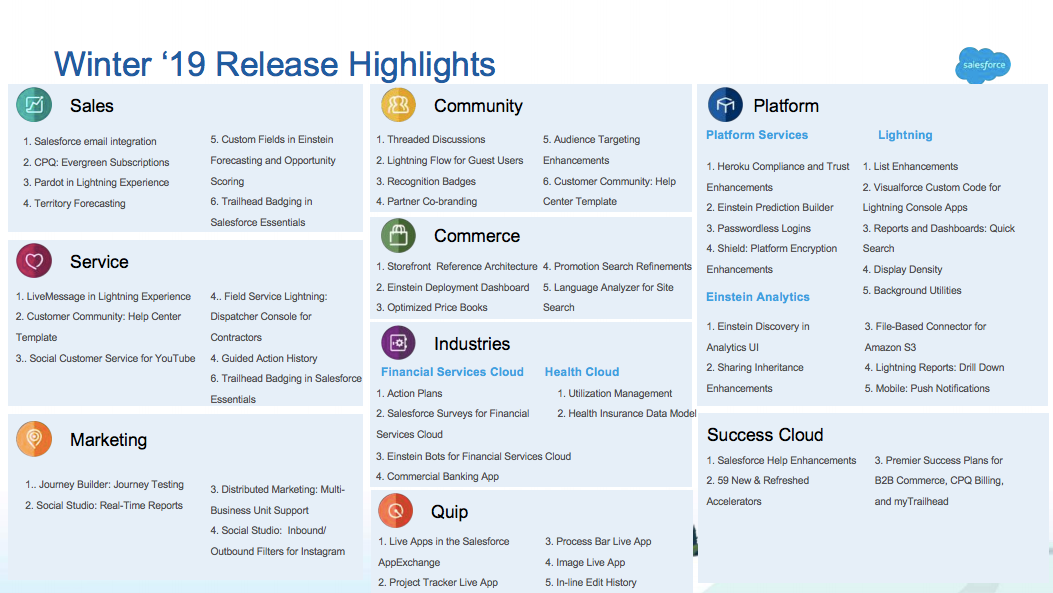
Task: Click 'Image Live App' item
Action: tap(585, 563)
